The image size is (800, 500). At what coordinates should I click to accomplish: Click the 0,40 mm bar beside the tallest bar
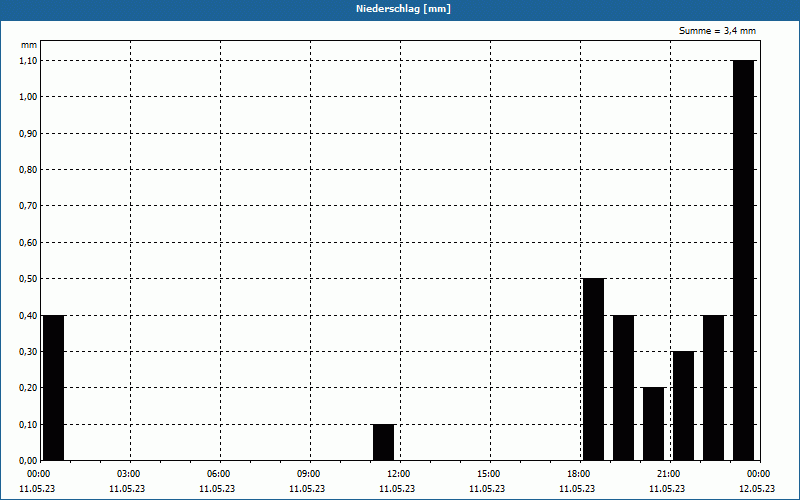[713, 388]
